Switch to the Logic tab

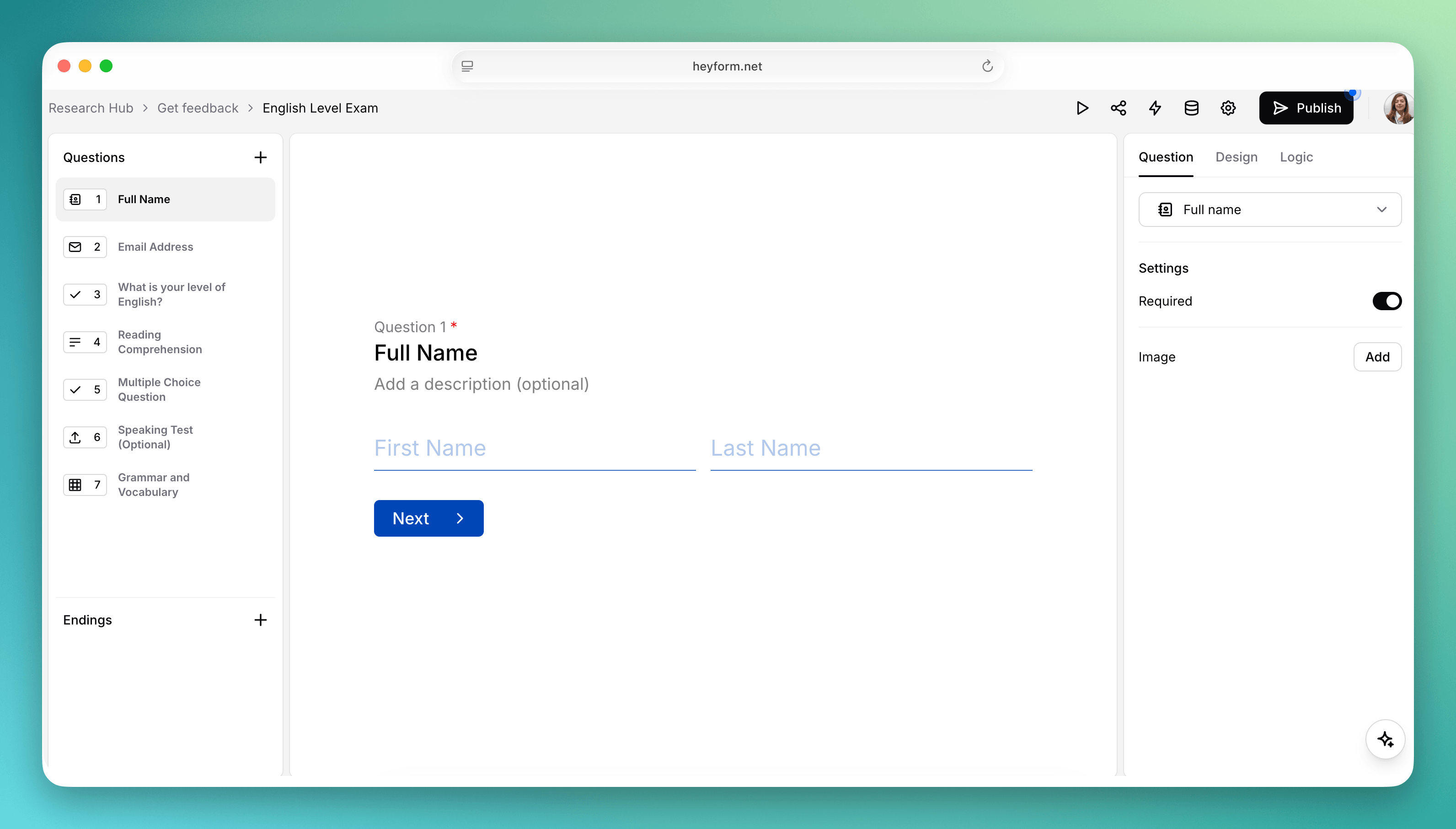(1296, 157)
